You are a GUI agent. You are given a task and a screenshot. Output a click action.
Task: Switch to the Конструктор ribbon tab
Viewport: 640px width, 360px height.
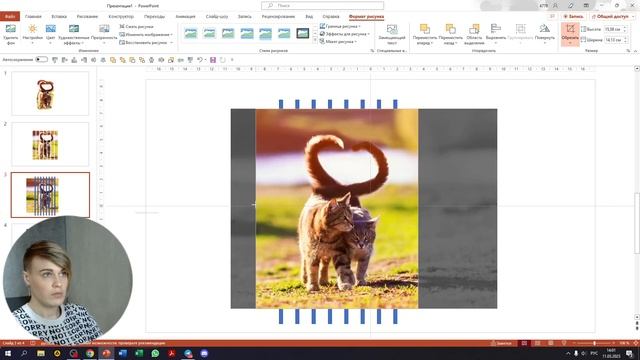click(121, 16)
